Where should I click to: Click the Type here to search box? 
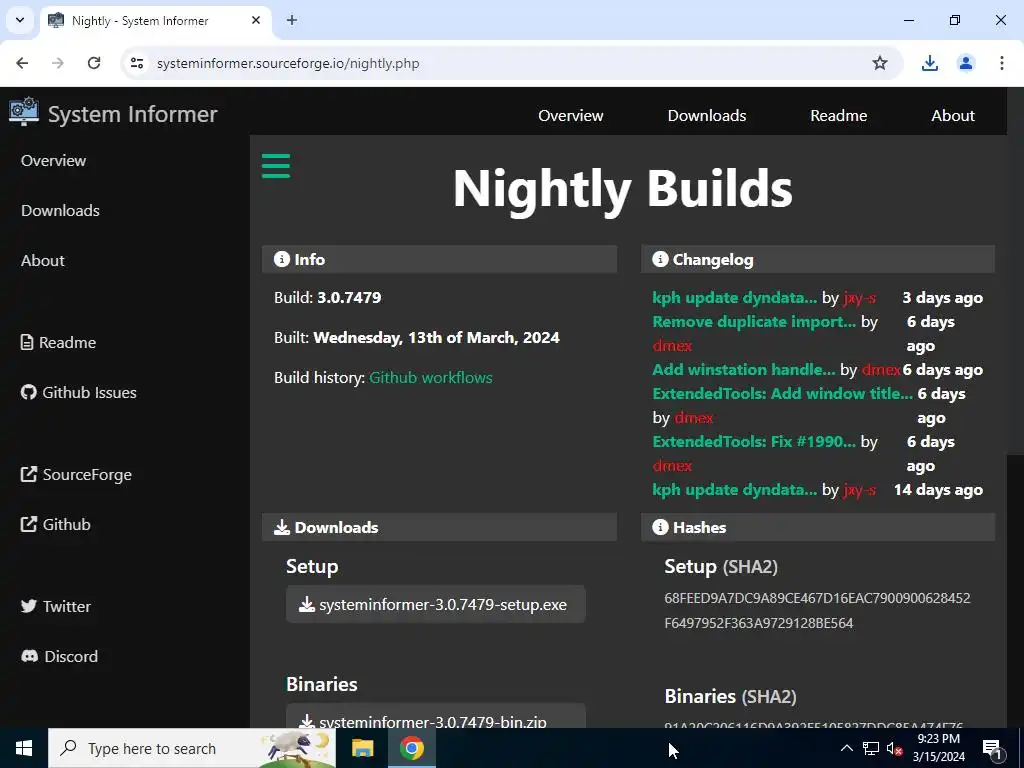192,748
